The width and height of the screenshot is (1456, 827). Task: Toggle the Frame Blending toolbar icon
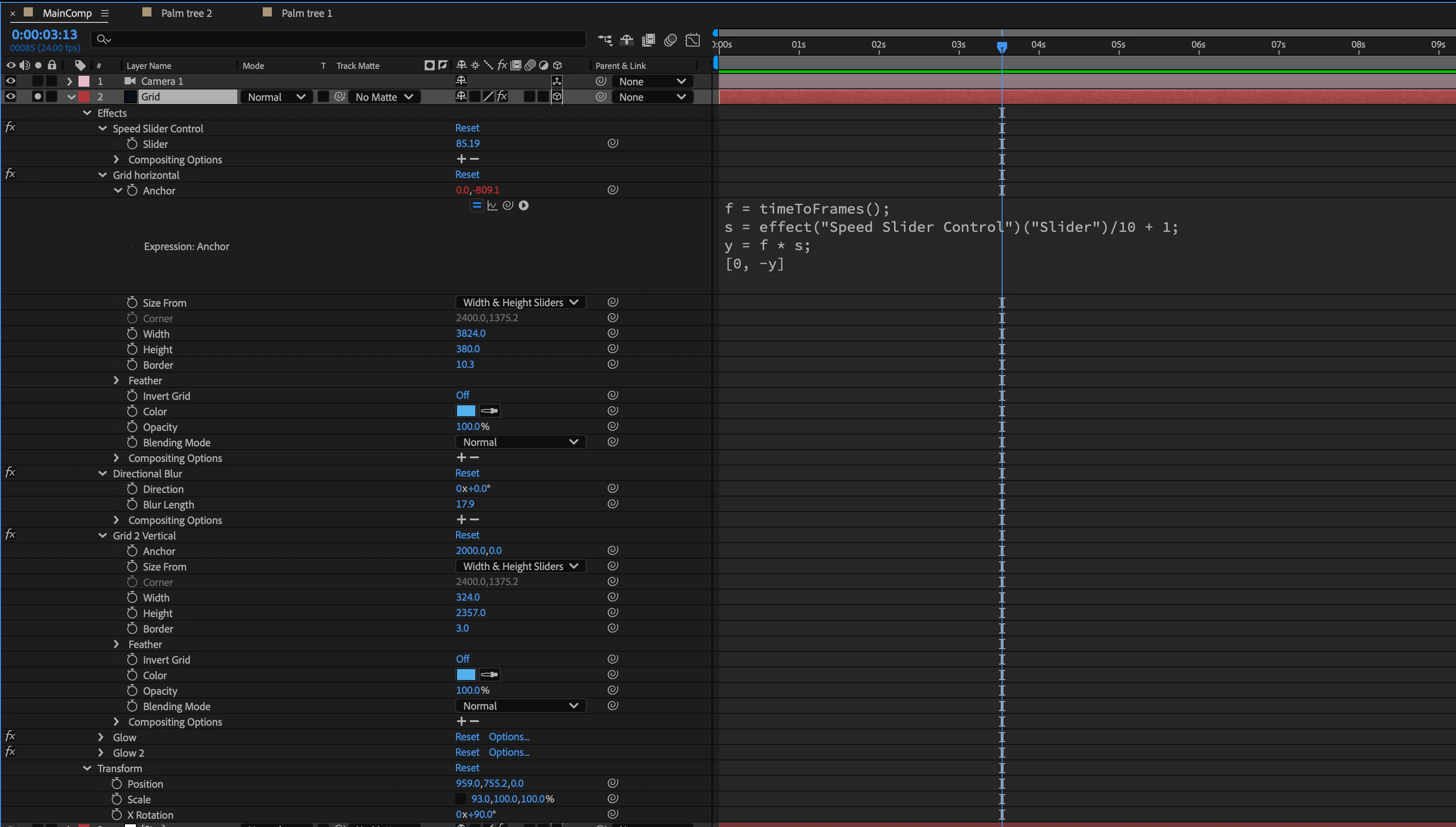648,40
